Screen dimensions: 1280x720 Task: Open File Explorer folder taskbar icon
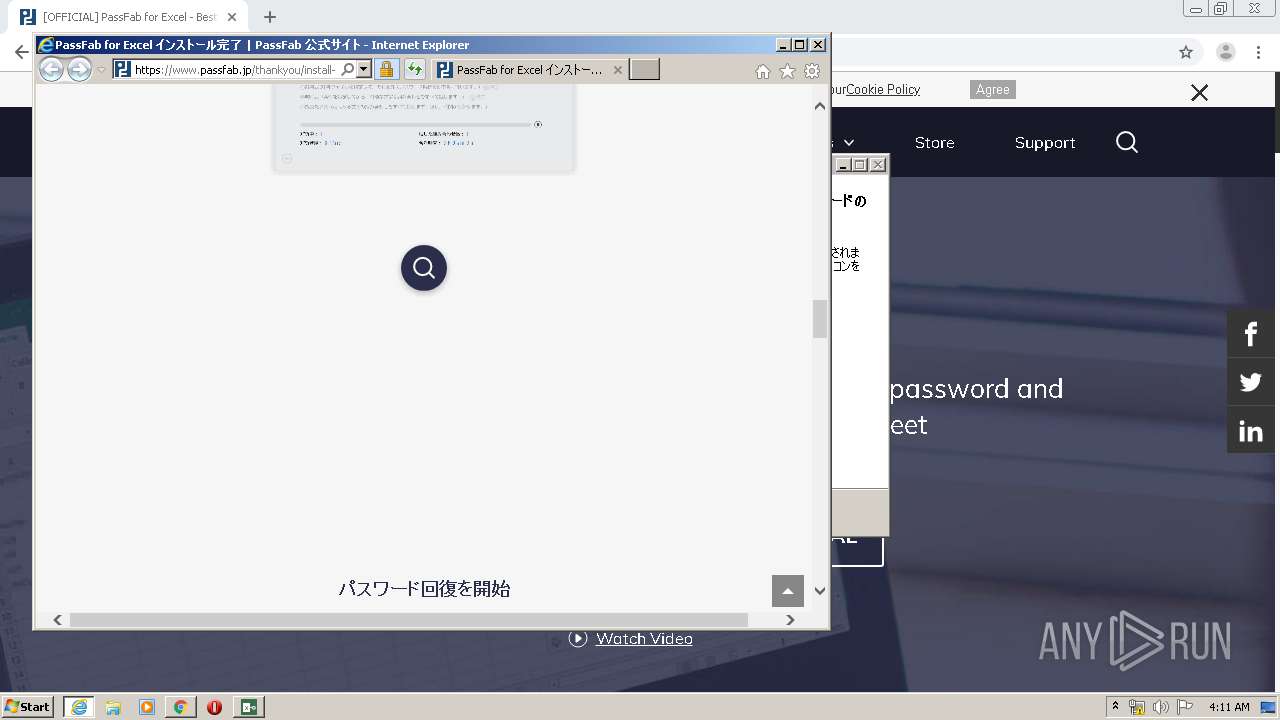click(113, 707)
